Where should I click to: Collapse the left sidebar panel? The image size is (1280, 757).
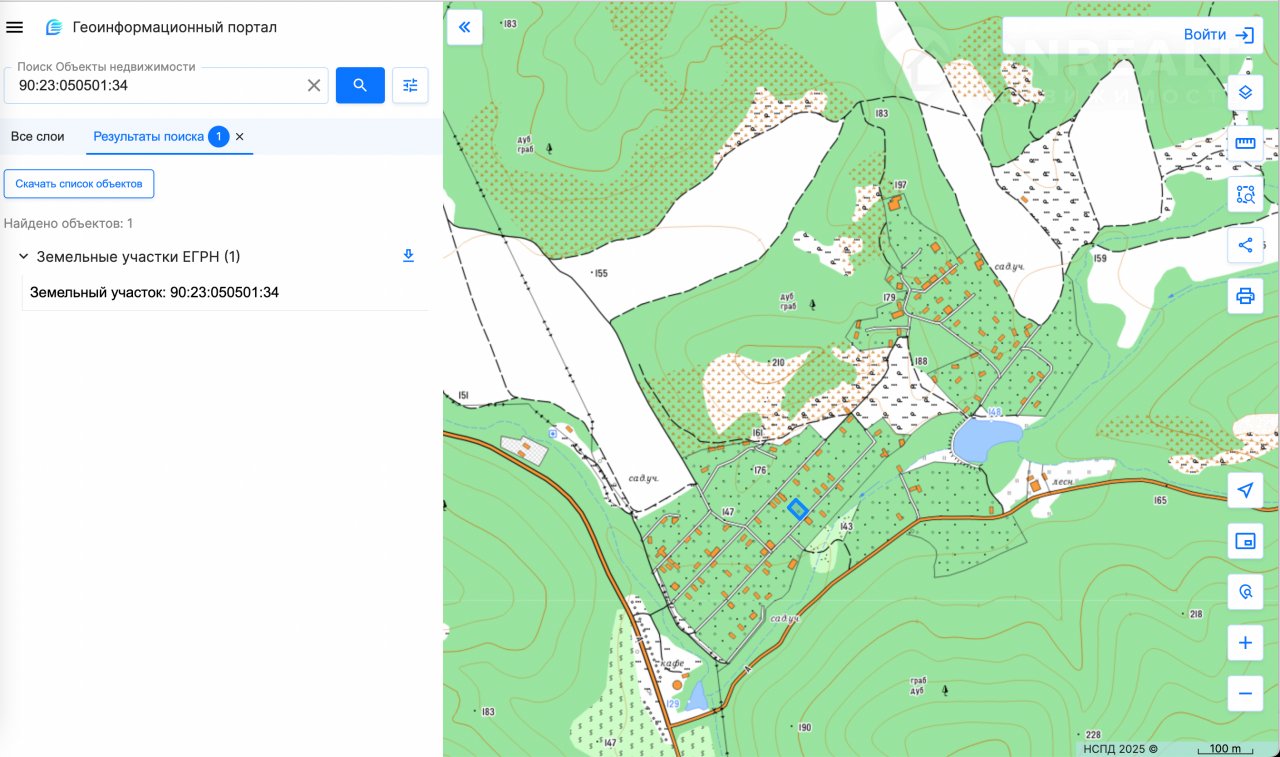(464, 28)
